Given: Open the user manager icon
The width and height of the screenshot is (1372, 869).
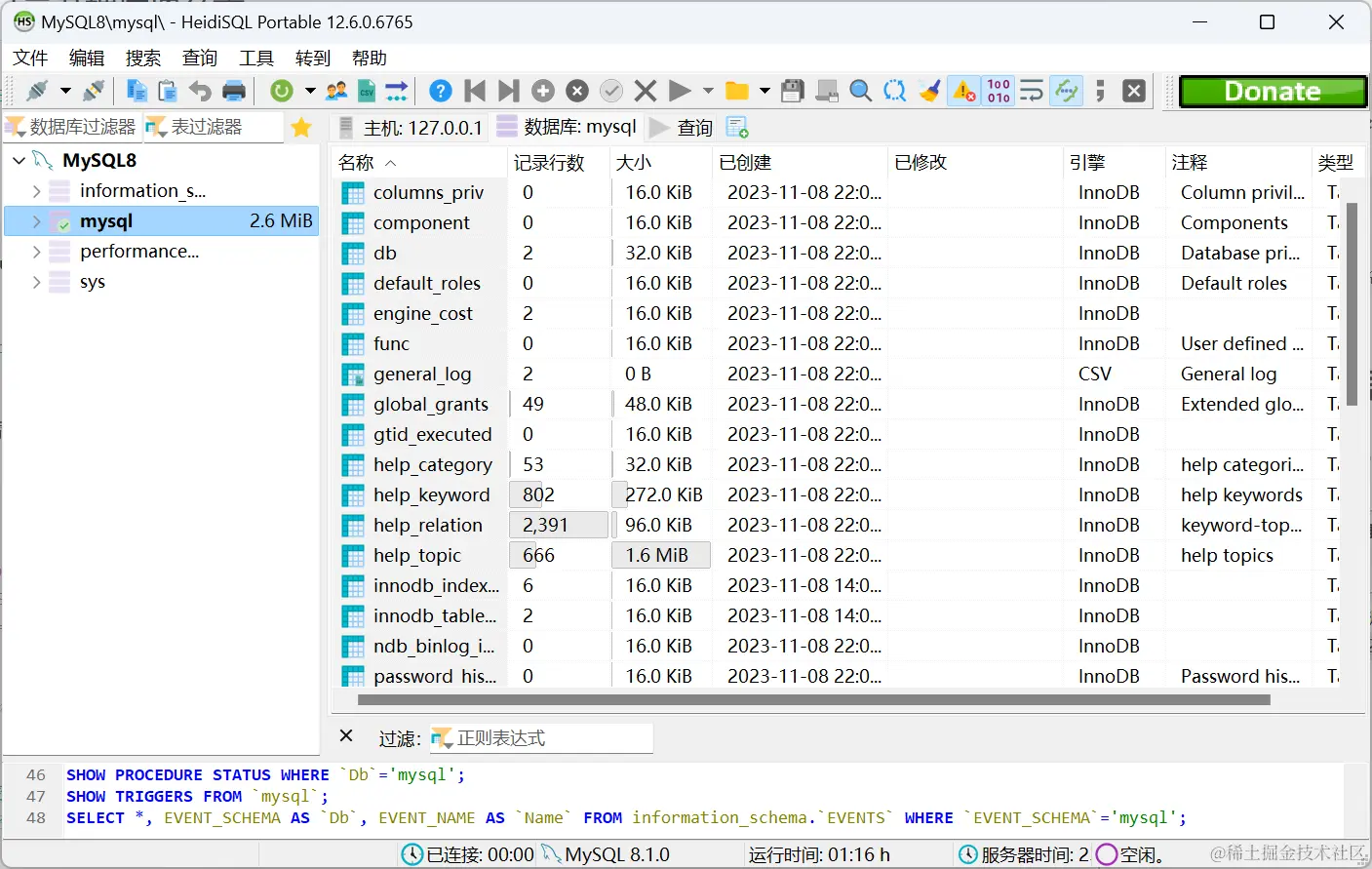Looking at the screenshot, I should pos(337,91).
